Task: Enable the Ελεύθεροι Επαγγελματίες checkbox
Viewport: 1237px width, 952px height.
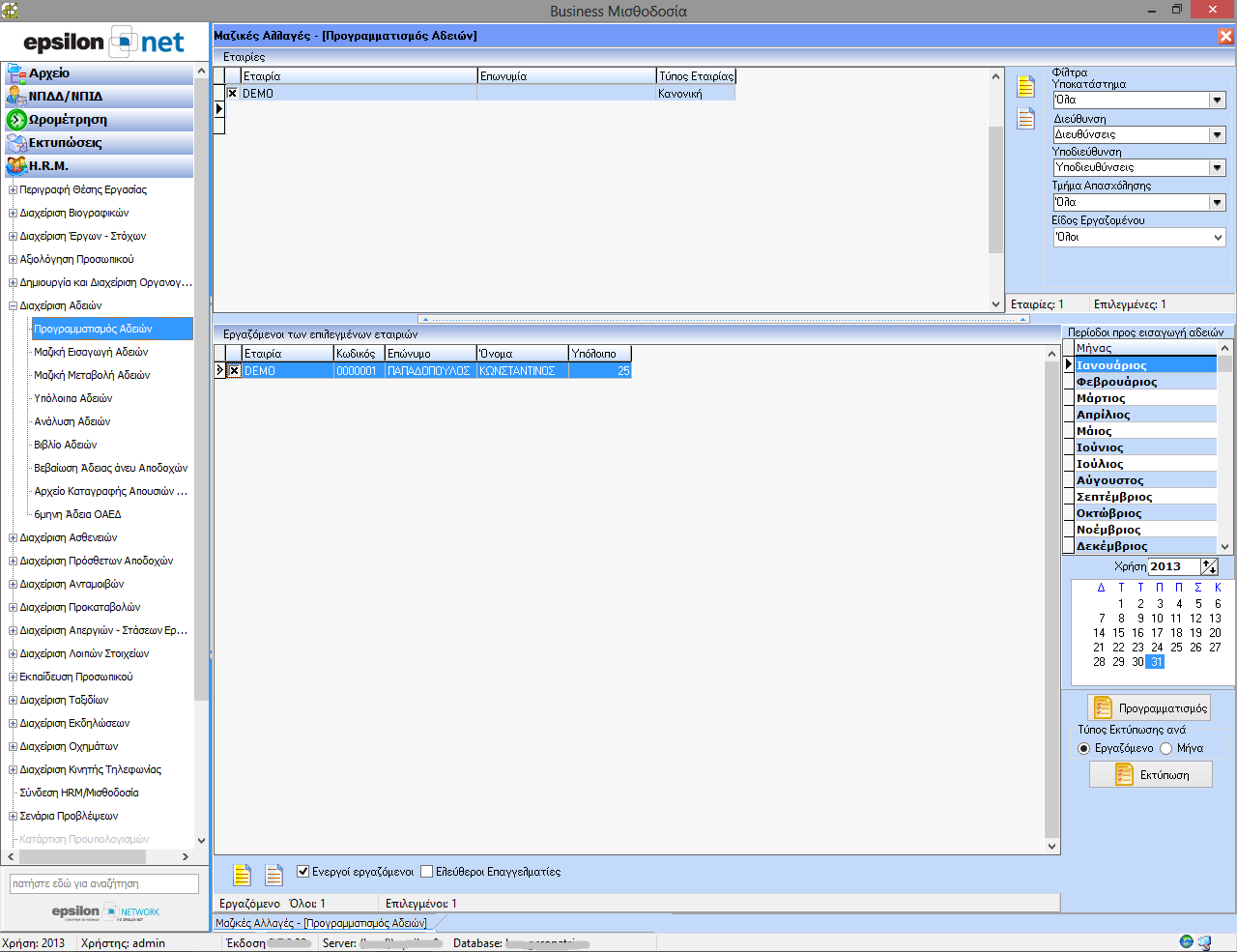Action: point(426,872)
